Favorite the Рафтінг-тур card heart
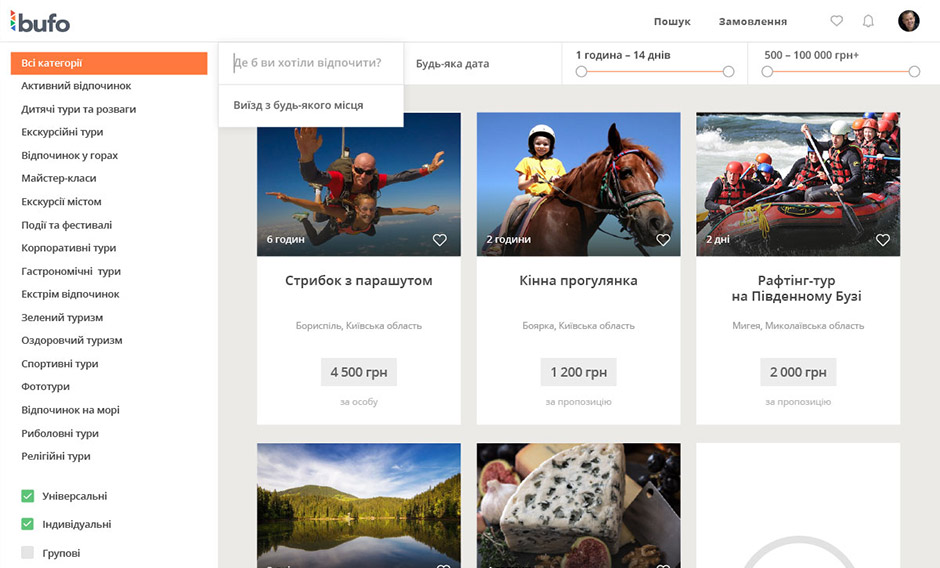Screen dimensions: 940x568 click(x=883, y=240)
